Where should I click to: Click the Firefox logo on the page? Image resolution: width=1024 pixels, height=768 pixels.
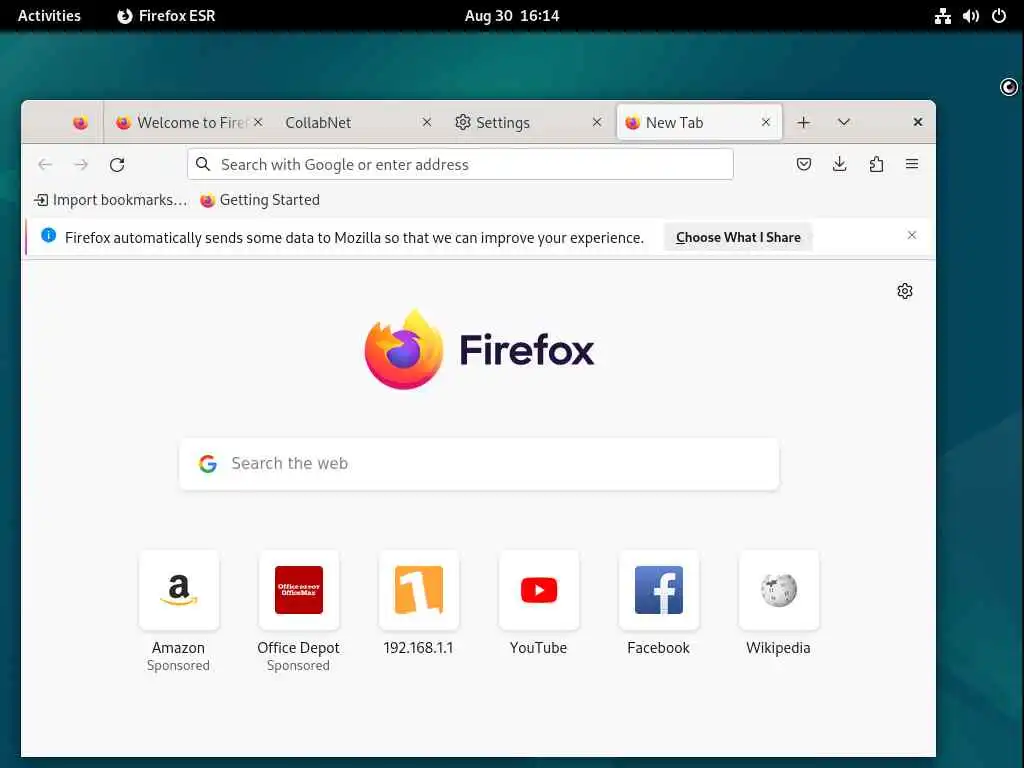point(479,349)
